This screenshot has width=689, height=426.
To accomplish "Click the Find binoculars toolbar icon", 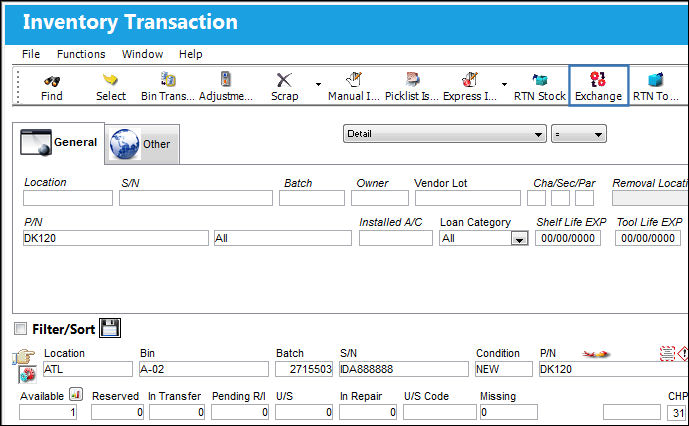I will pyautogui.click(x=52, y=81).
